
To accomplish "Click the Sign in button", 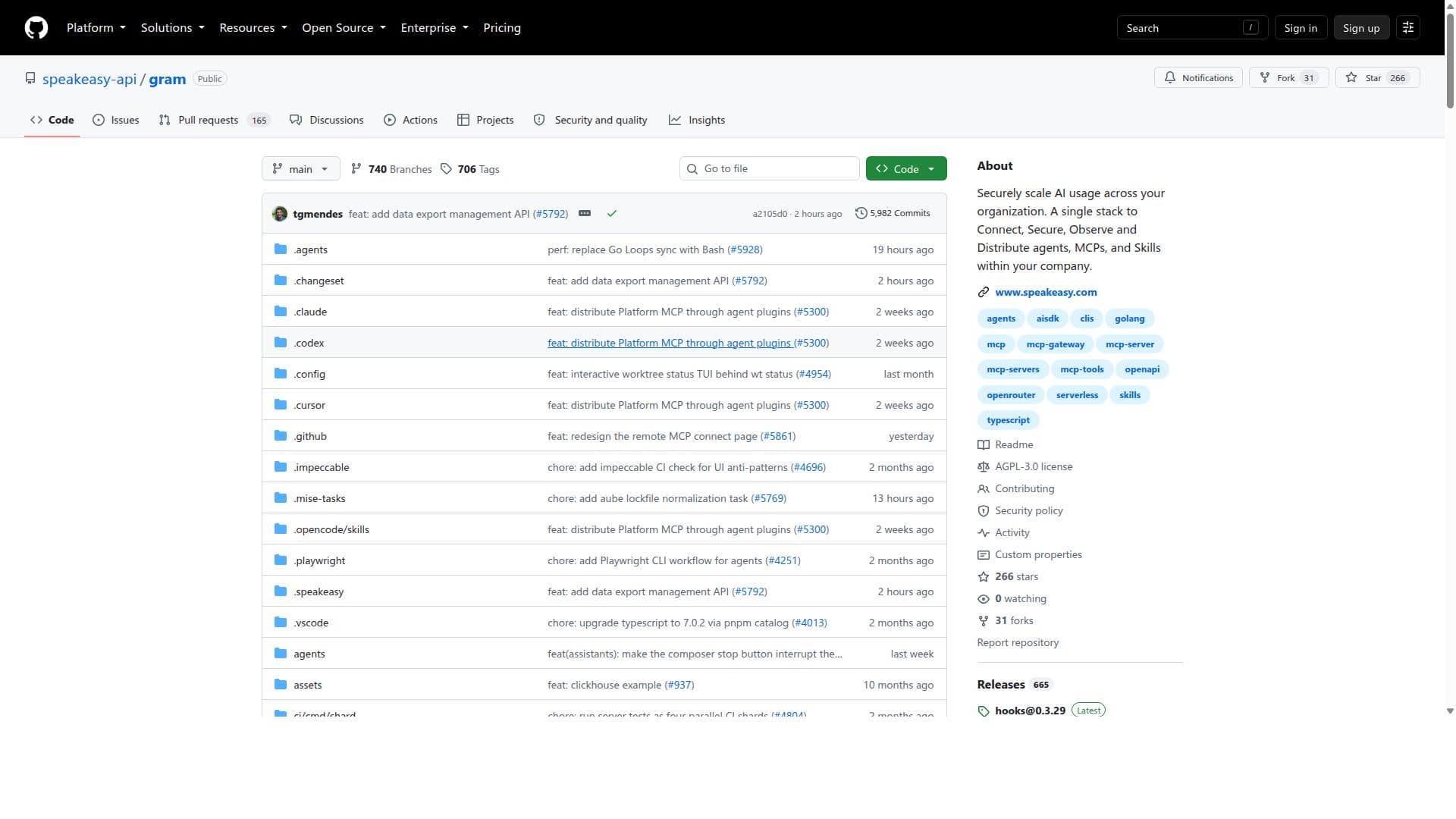I will click(1301, 28).
